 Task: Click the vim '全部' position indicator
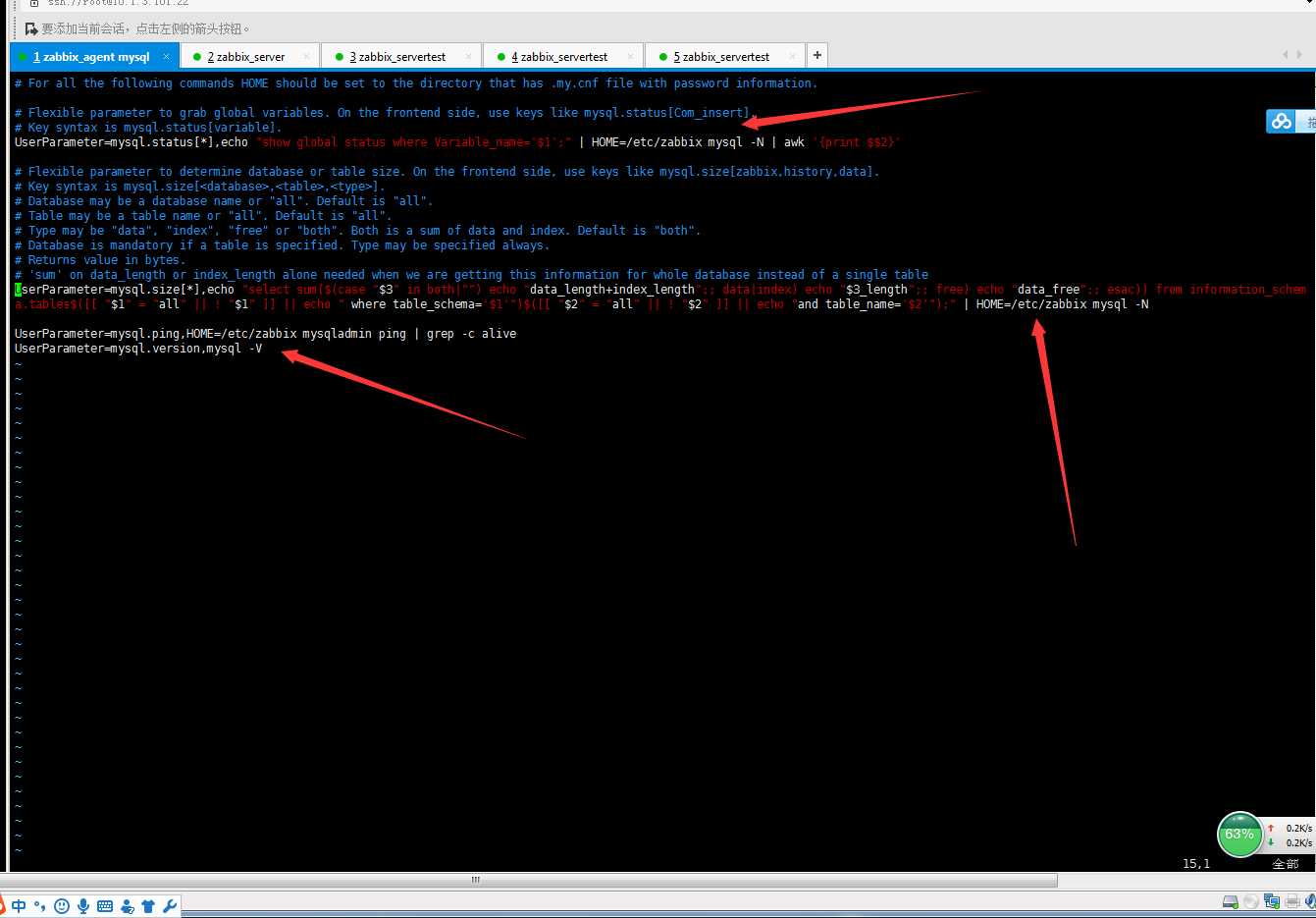point(1286,864)
